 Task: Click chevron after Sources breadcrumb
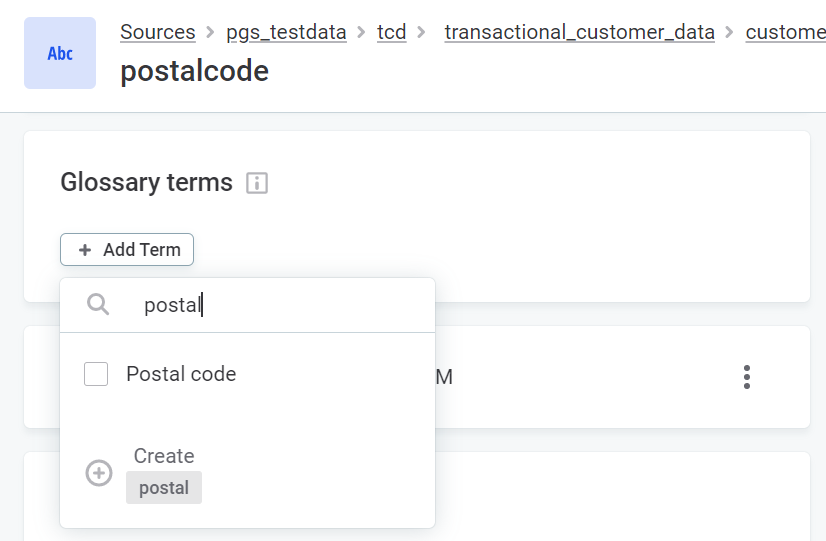pyautogui.click(x=210, y=32)
